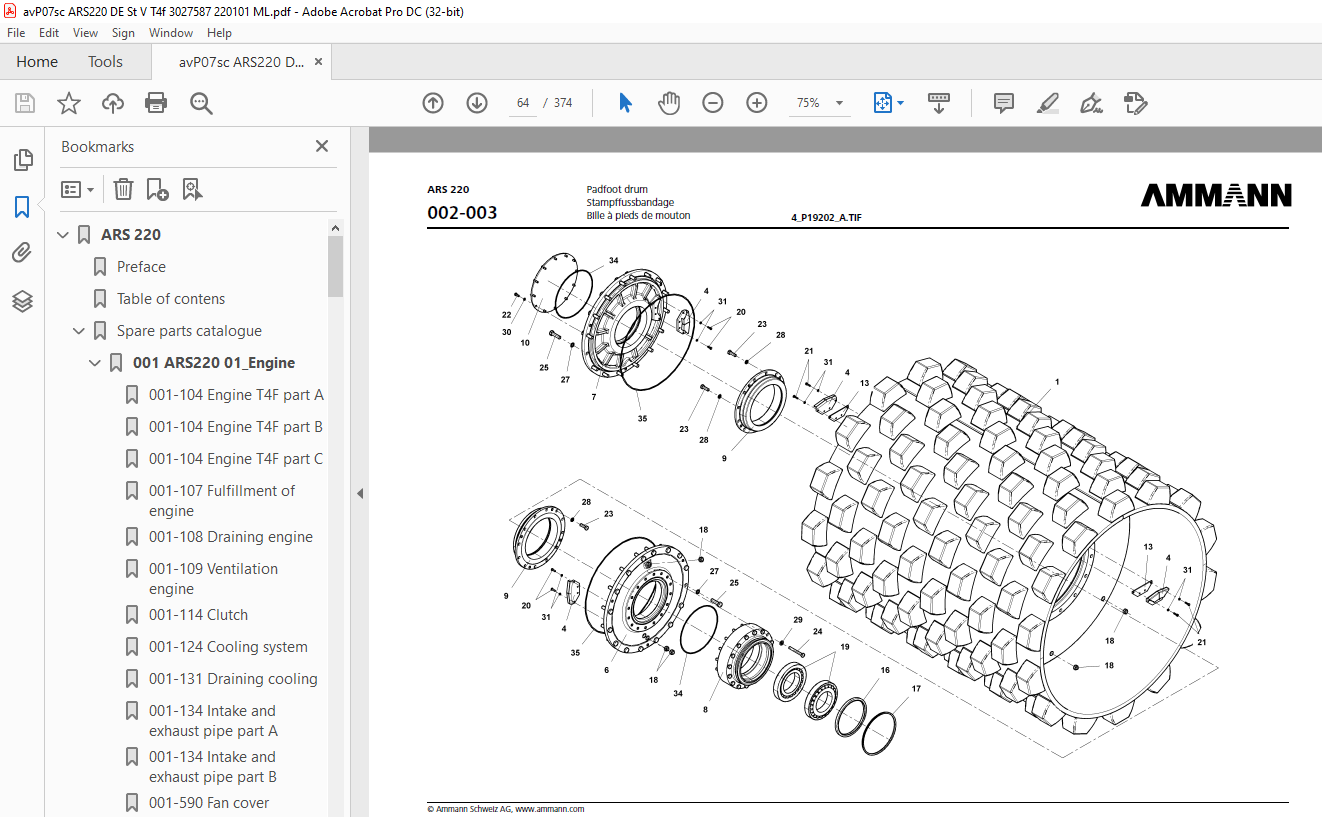Collapse the navigation pane with the arrow
The height and width of the screenshot is (817, 1322).
[360, 493]
